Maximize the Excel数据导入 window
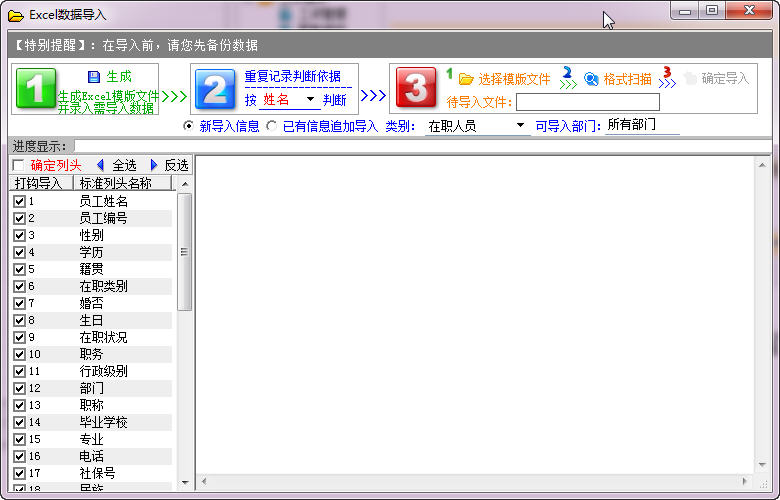Viewport: 780px width, 500px height. point(712,11)
